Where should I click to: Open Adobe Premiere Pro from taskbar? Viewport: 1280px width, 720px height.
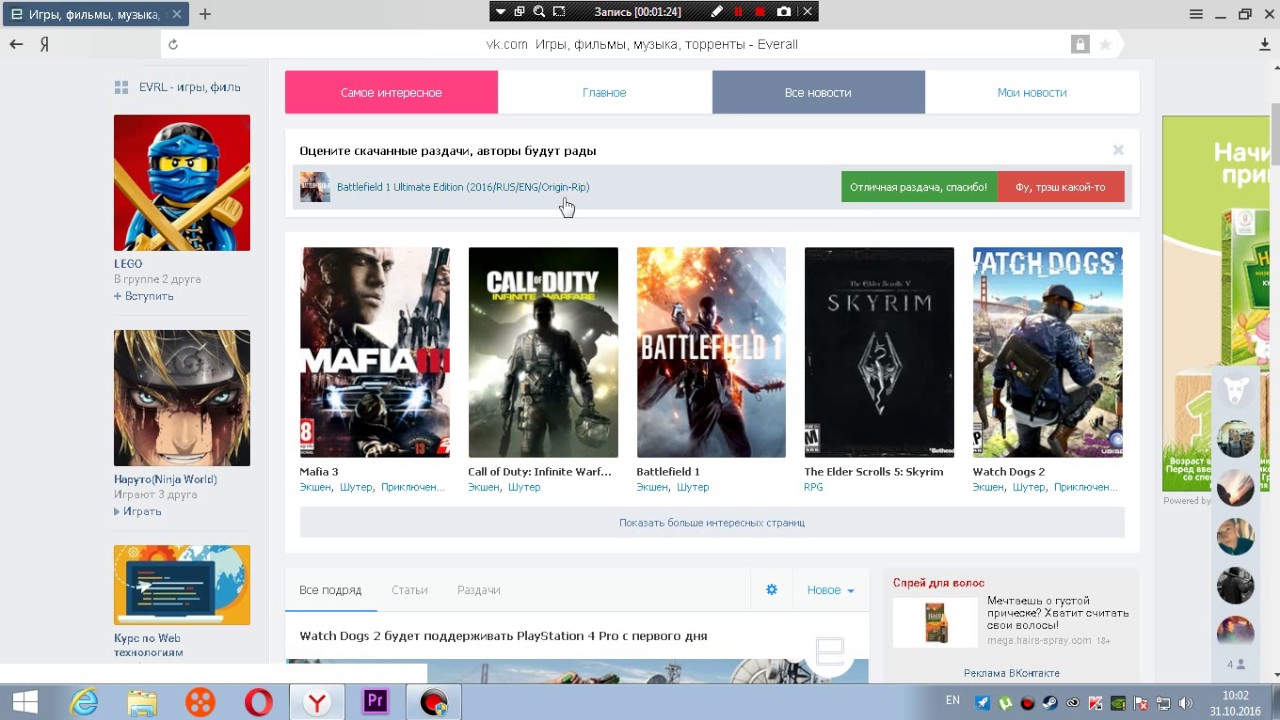tap(375, 702)
